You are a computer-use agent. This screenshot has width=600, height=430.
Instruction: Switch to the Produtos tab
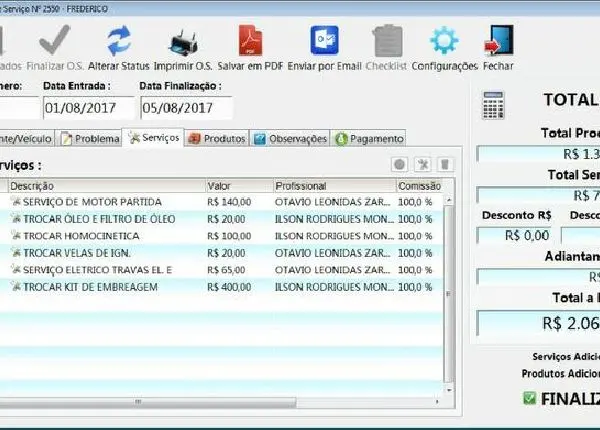pos(216,138)
